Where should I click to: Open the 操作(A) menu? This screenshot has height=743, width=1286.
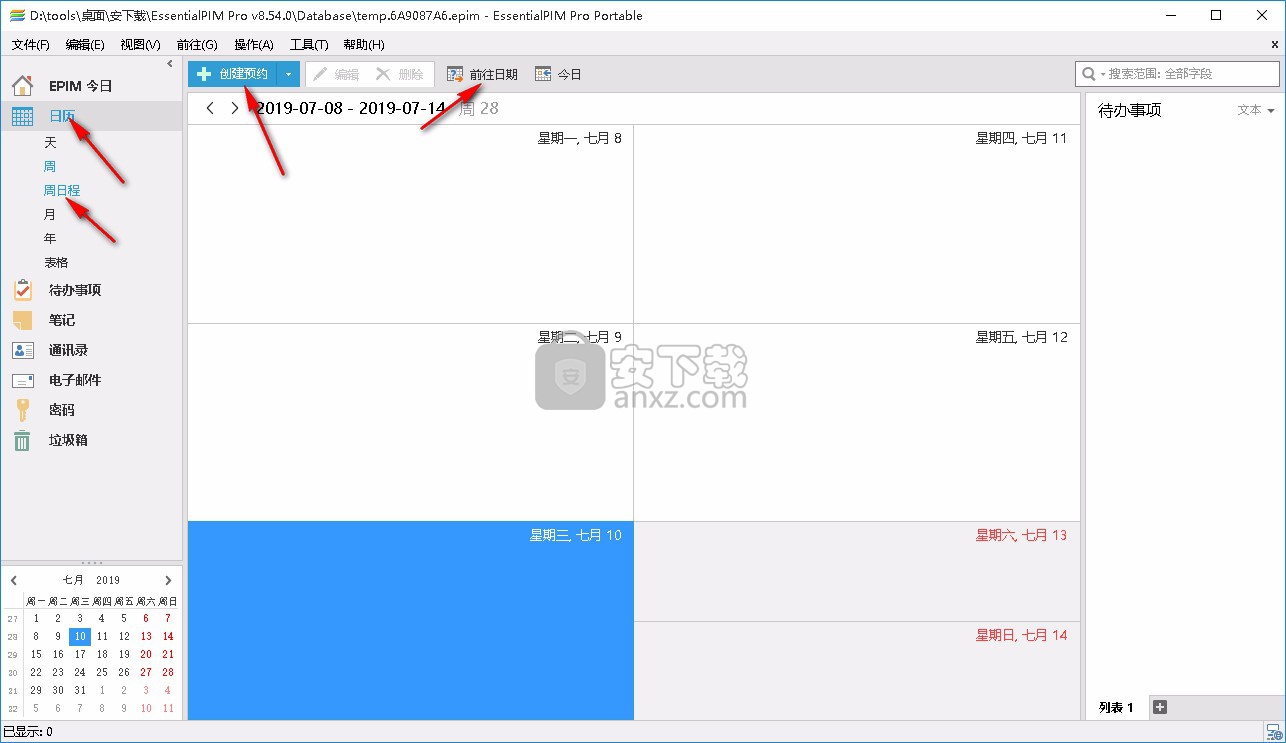(x=254, y=44)
